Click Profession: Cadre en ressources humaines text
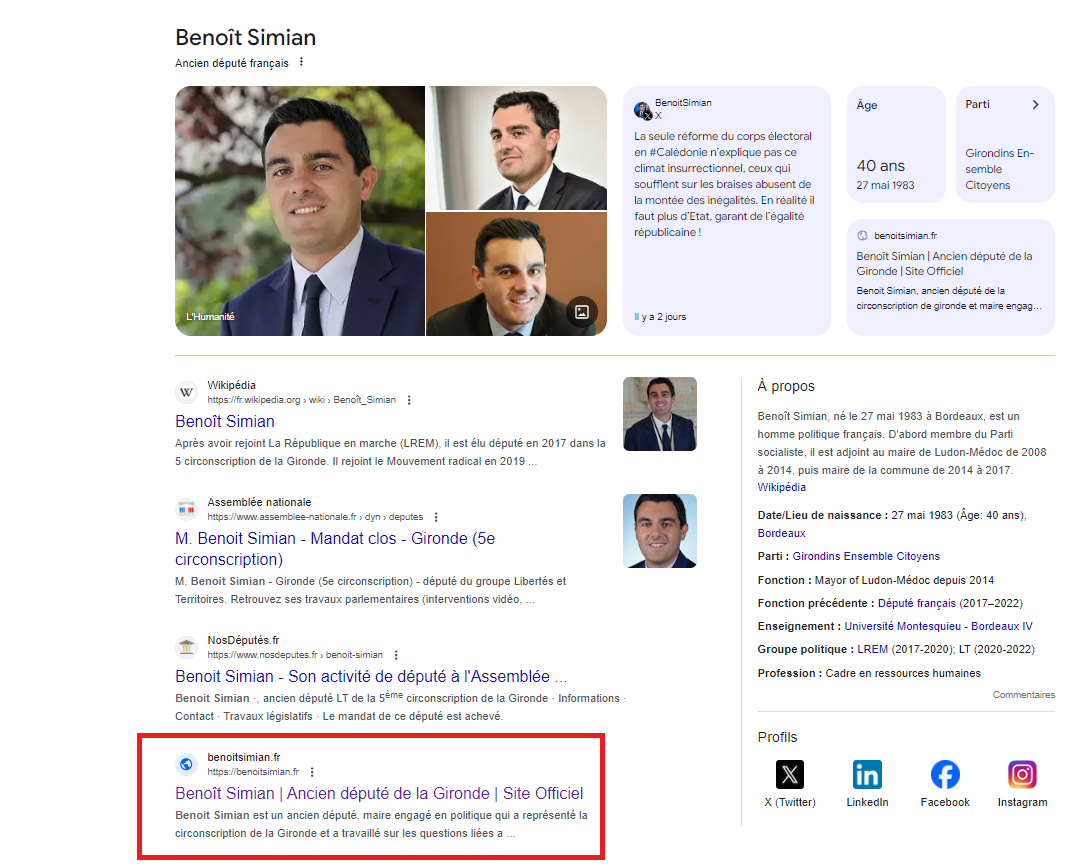Image resolution: width=1074 pixels, height=864 pixels. (x=869, y=674)
